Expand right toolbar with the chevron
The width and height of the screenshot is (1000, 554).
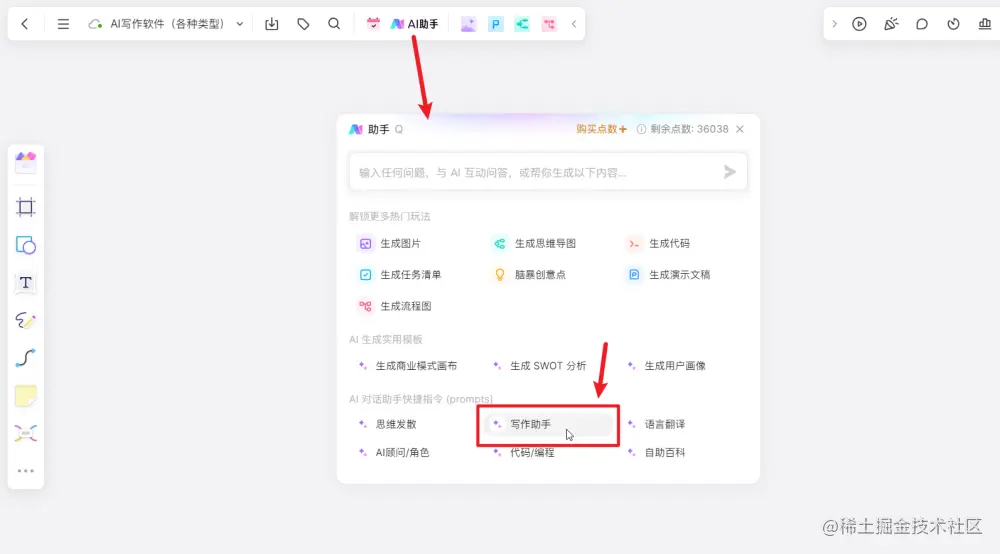point(834,24)
